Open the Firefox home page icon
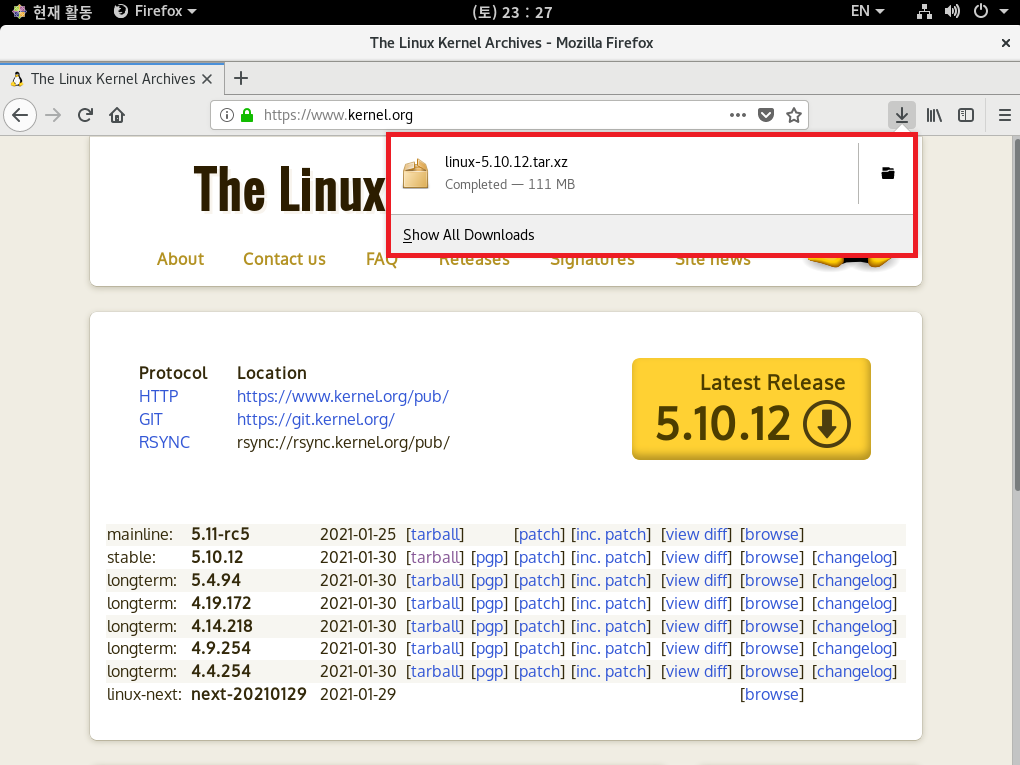 click(117, 116)
